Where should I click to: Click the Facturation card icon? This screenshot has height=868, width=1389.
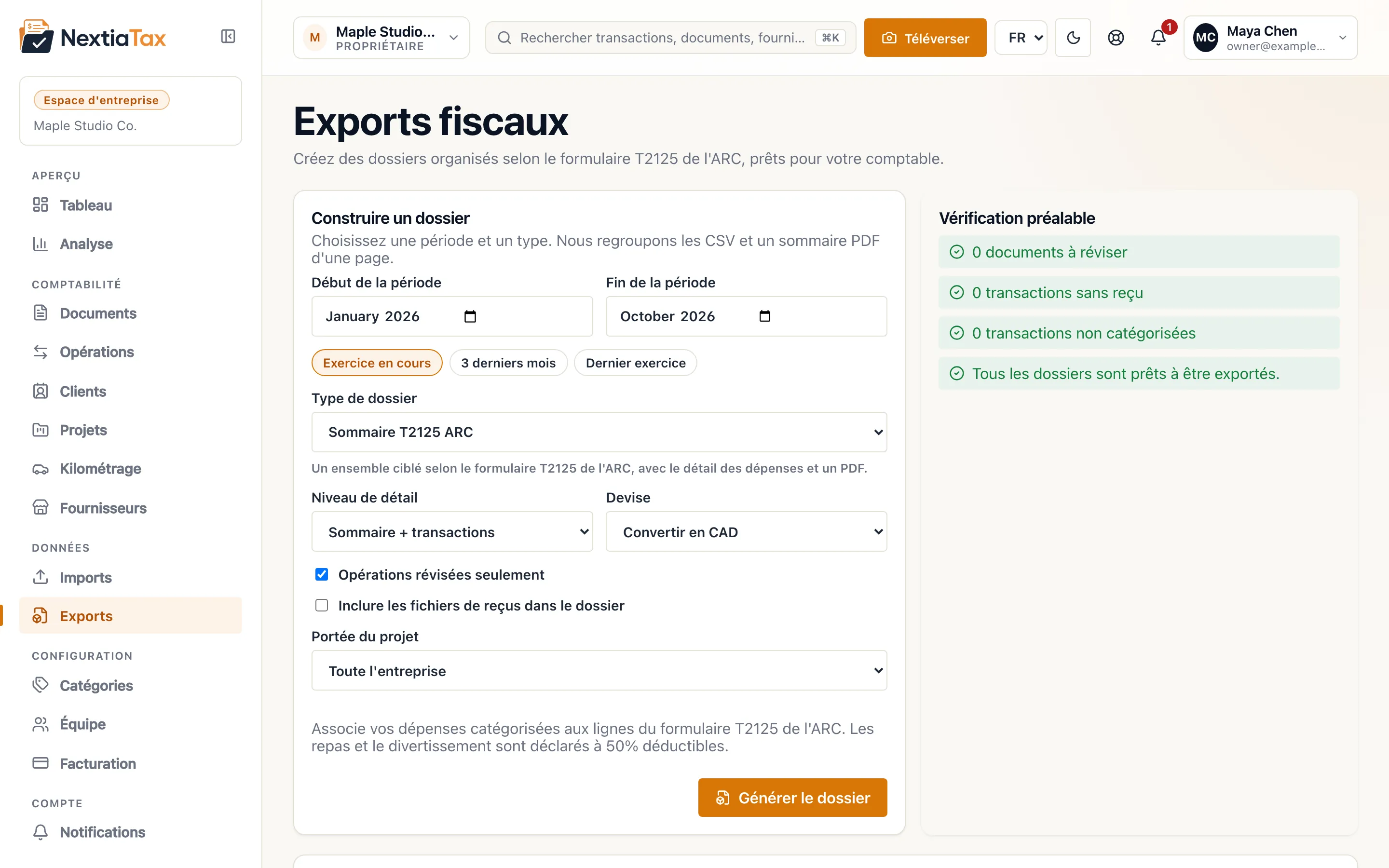point(40,763)
